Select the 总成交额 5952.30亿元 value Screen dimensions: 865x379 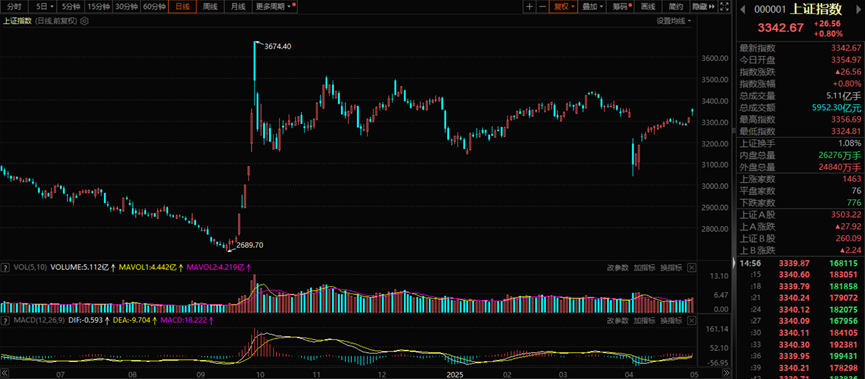click(836, 107)
